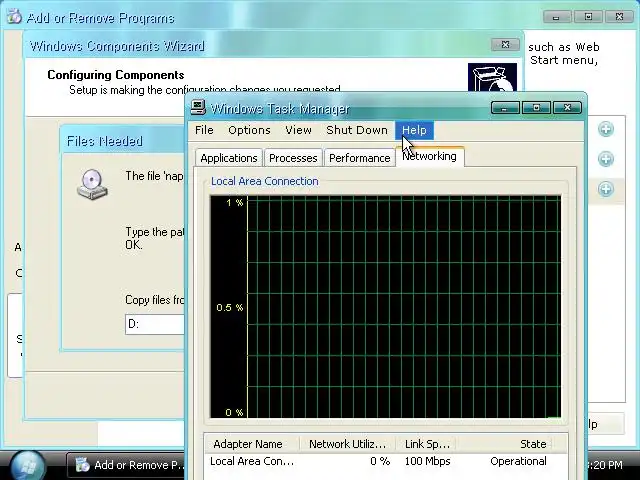Close the Windows Task Manager window
Viewport: 640px width, 480px height.
pyautogui.click(x=567, y=108)
